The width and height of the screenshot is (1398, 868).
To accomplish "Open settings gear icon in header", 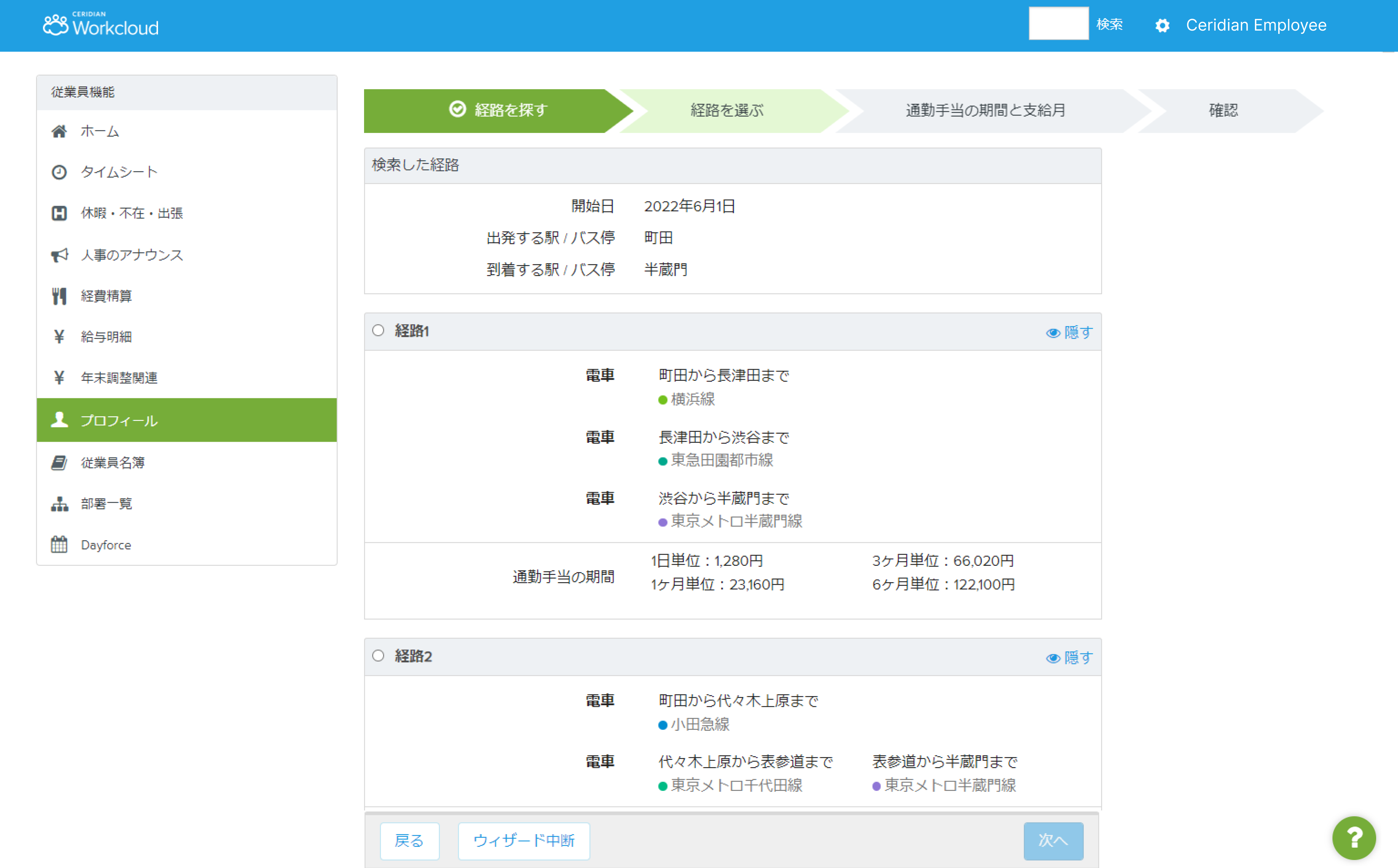I will (1162, 26).
